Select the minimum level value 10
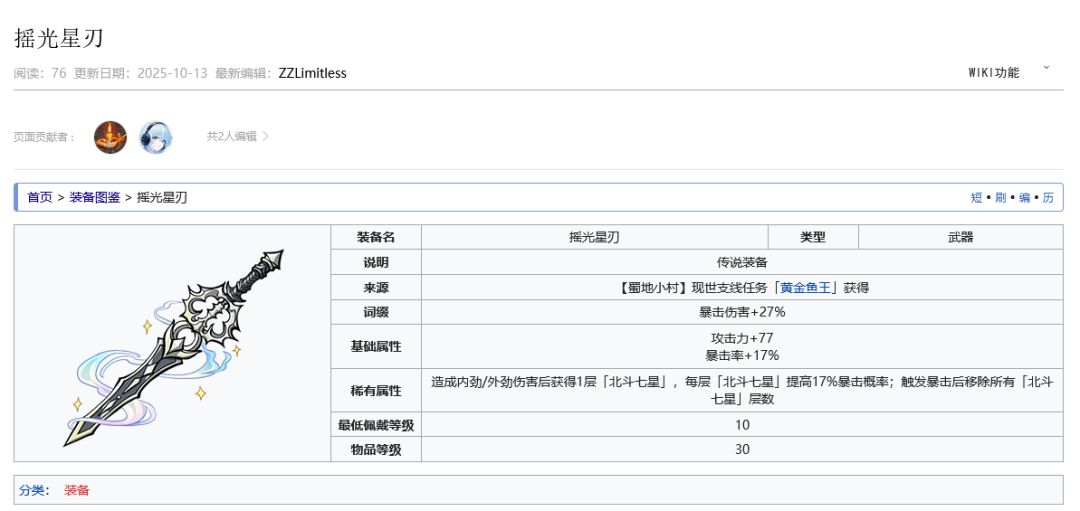 [x=742, y=425]
